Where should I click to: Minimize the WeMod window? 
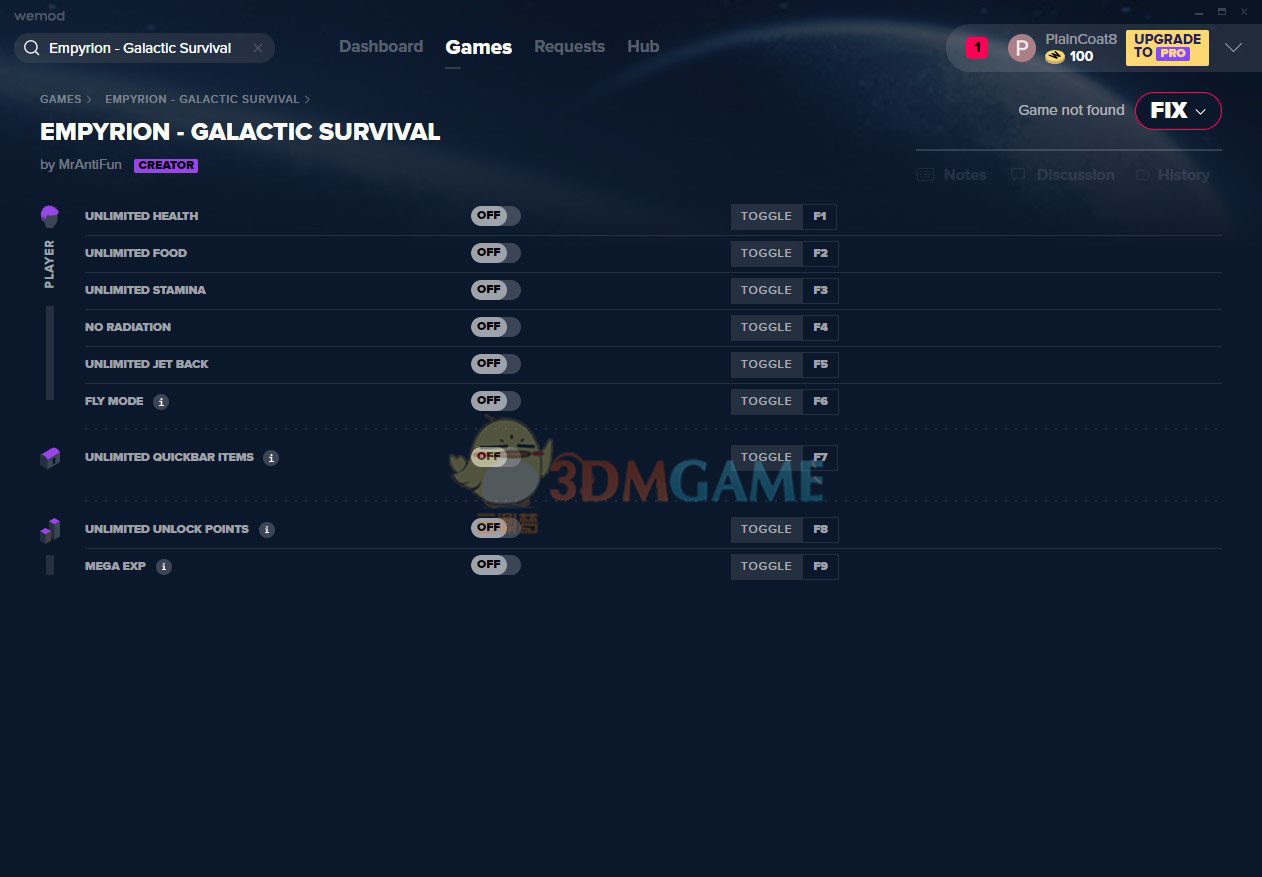click(1199, 11)
